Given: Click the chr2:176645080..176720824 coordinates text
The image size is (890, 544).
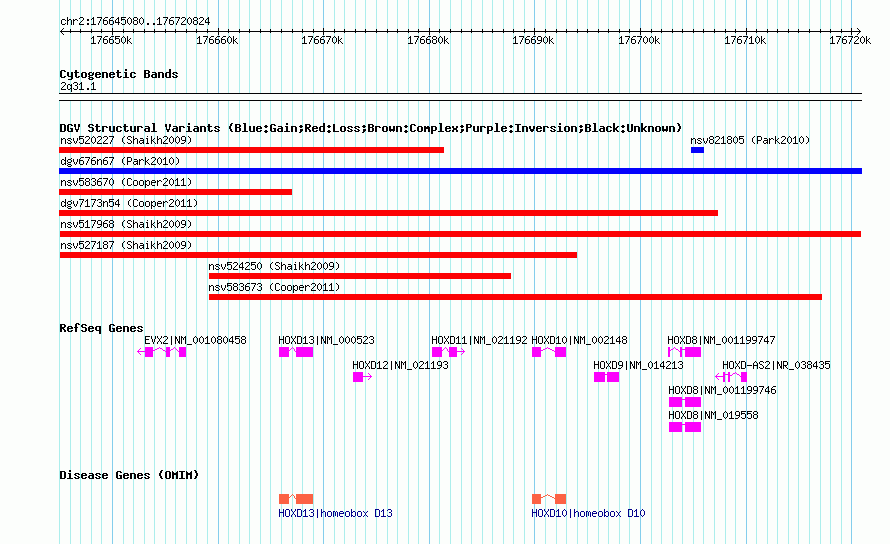Looking at the screenshot, I should point(135,21).
